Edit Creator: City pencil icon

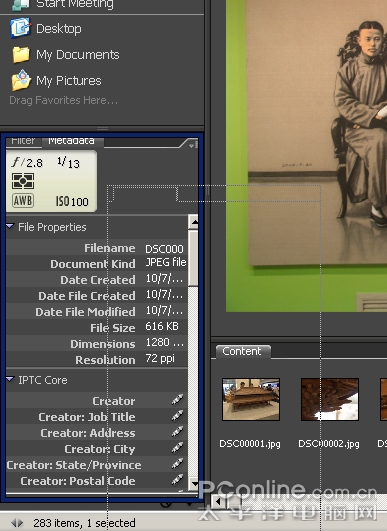(177, 448)
